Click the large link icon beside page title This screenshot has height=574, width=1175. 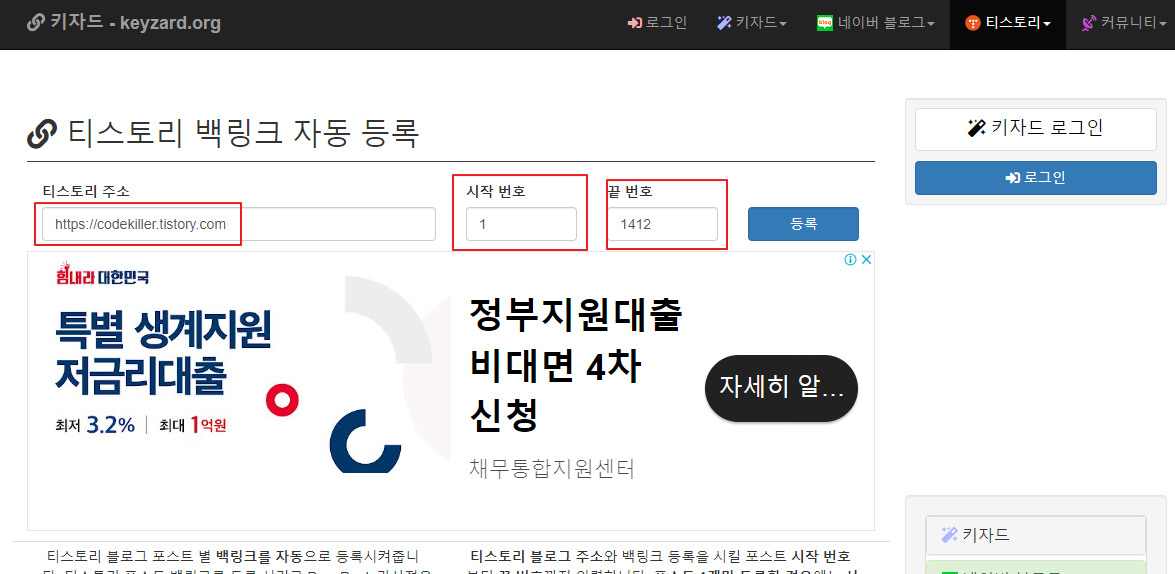click(x=42, y=135)
